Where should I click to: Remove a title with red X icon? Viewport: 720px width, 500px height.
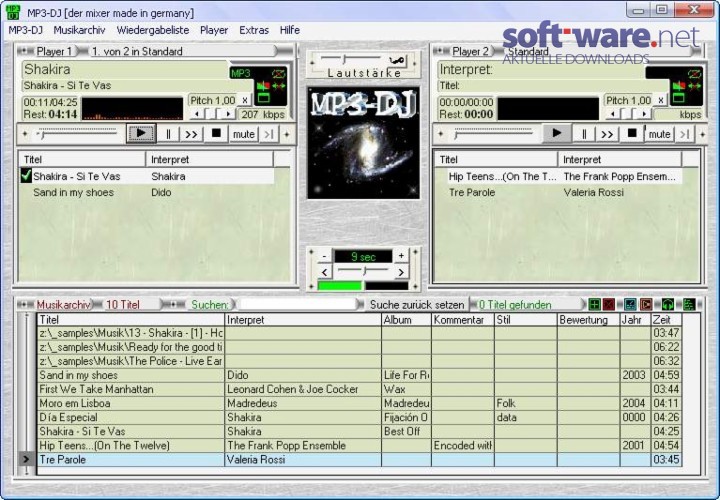coord(608,304)
